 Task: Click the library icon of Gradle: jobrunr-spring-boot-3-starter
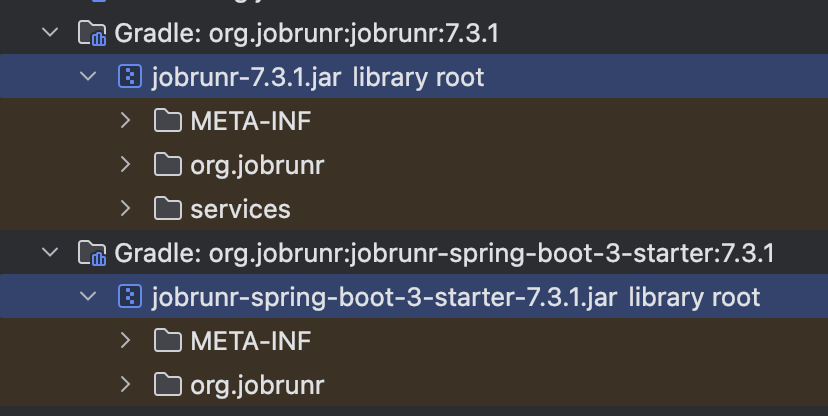point(92,252)
